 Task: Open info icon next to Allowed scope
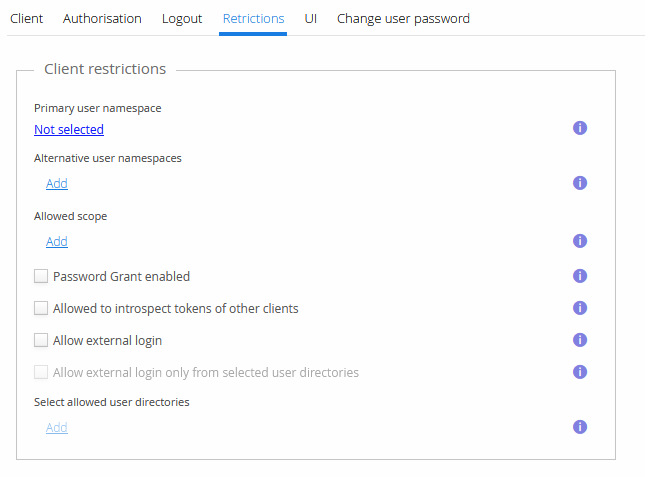(x=579, y=241)
